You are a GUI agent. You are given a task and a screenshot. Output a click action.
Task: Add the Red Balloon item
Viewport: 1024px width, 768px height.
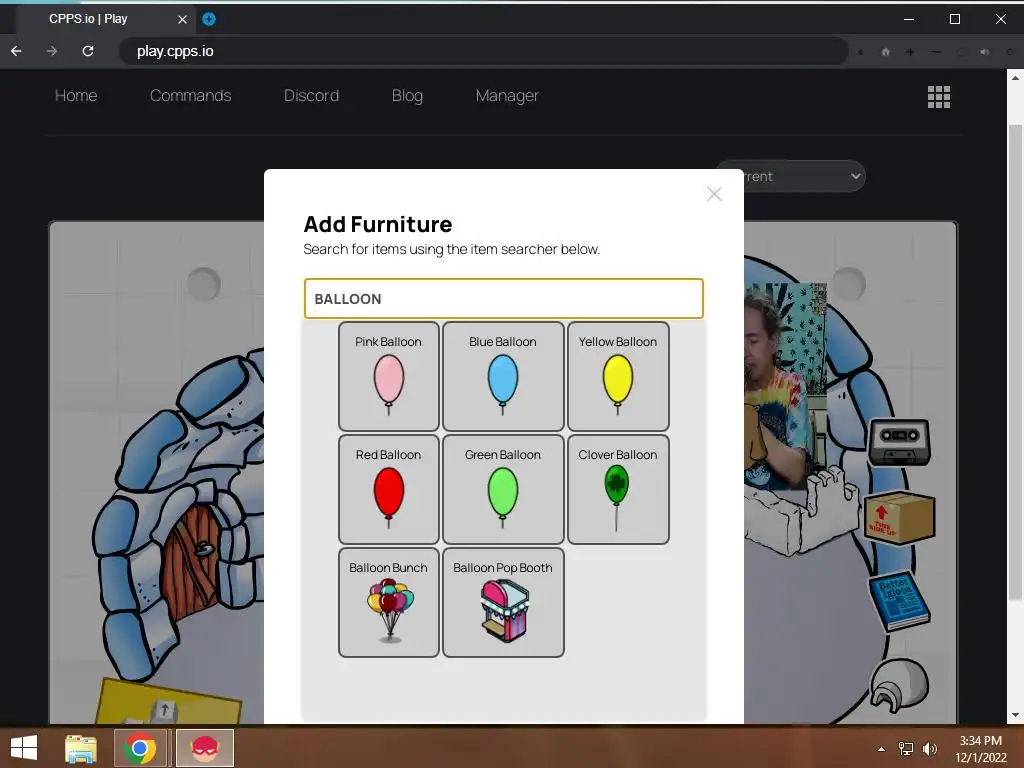(389, 489)
